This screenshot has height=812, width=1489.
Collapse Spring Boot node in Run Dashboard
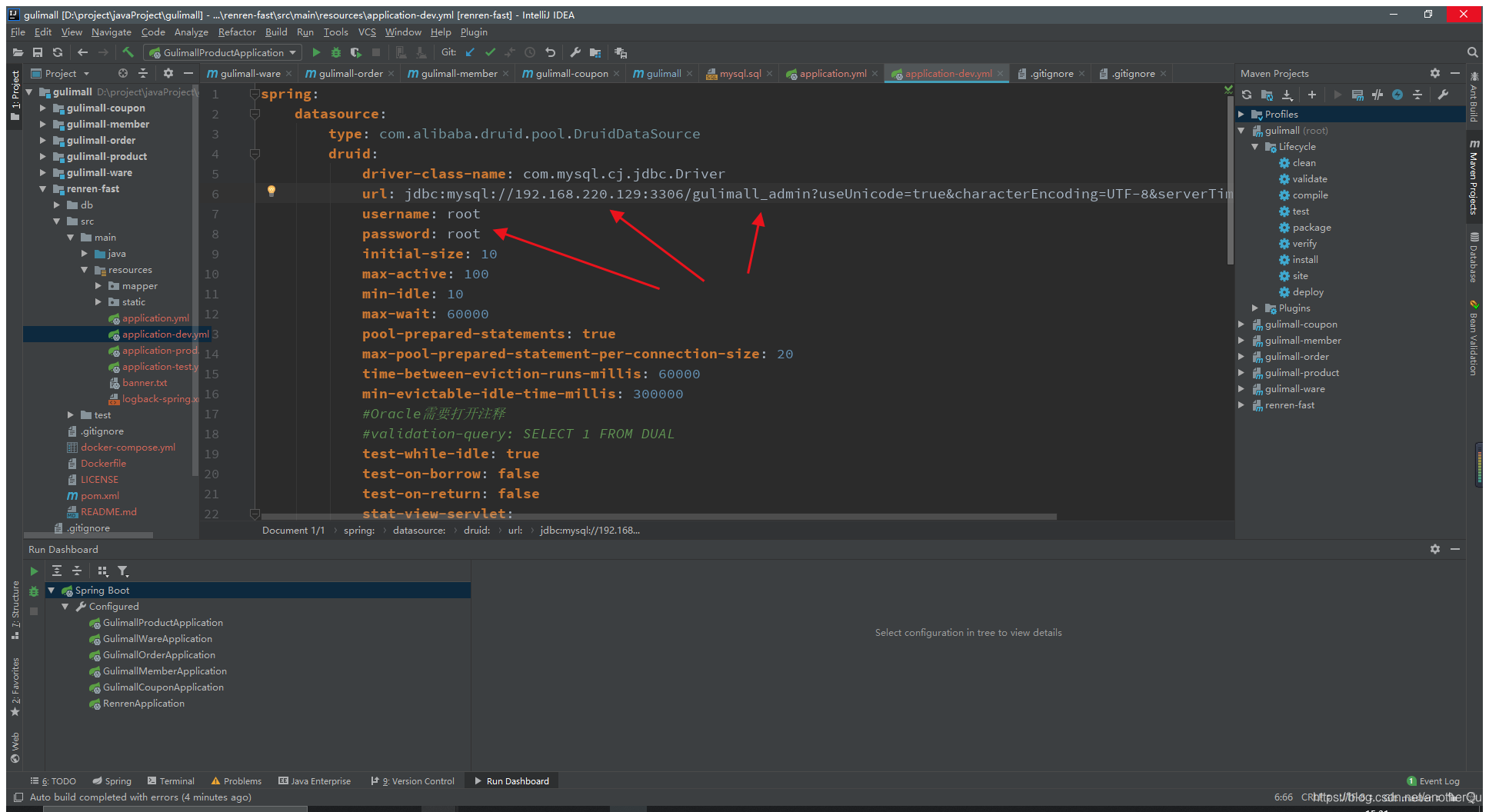[52, 590]
